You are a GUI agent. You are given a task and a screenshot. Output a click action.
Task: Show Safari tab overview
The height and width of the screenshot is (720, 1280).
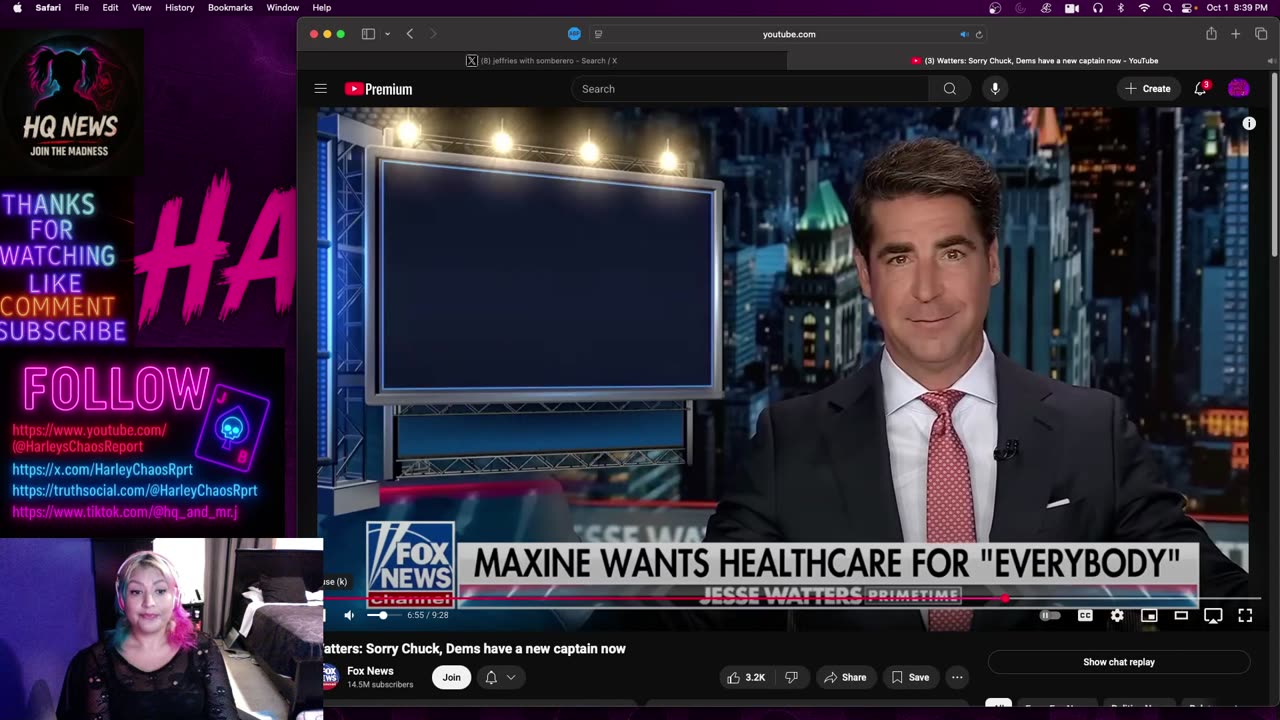(x=1260, y=34)
